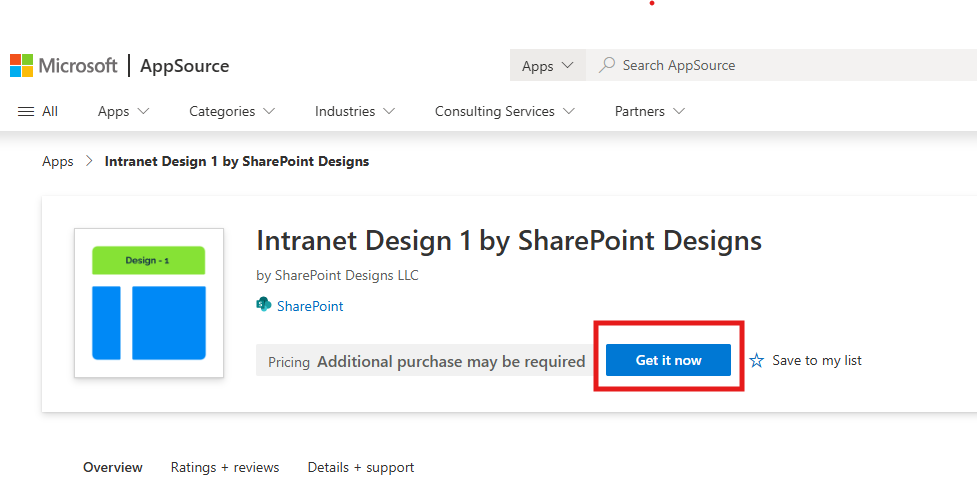
Task: Click the AppSource brand link
Action: (184, 66)
